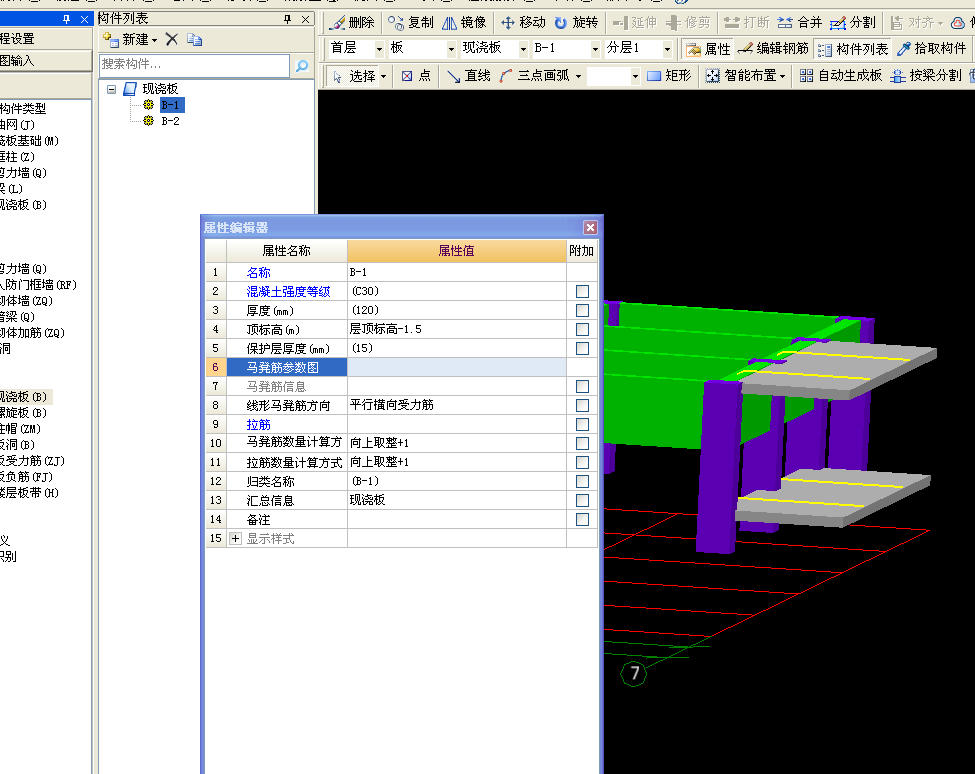Expand the 显示样式 property row
This screenshot has height=774, width=975.
click(x=235, y=539)
